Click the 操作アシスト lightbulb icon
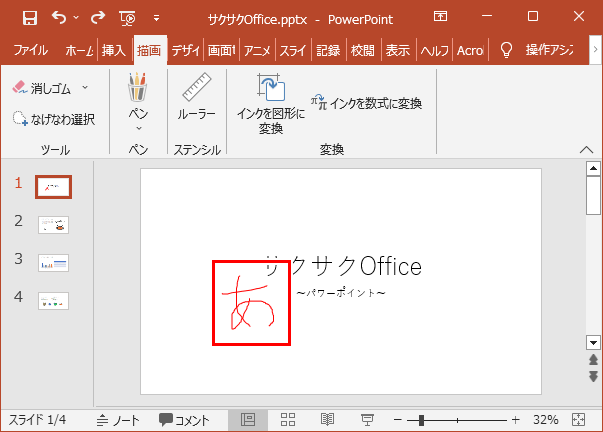The width and height of the screenshot is (603, 432). click(506, 50)
